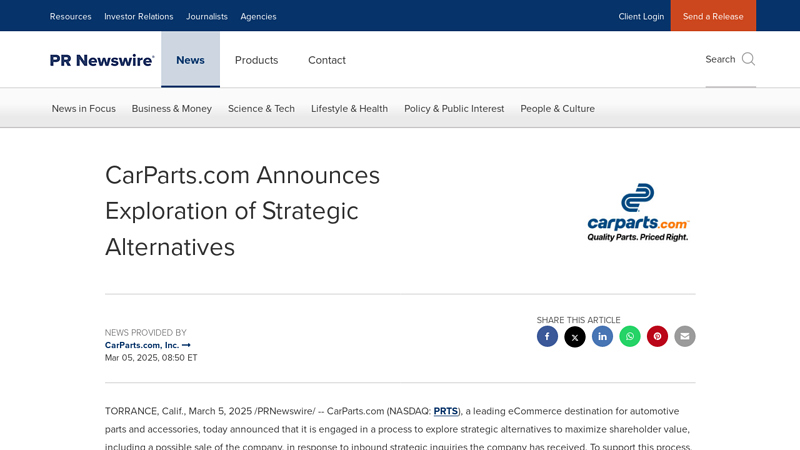Share article on Pinterest
800x450 pixels.
[x=657, y=336]
